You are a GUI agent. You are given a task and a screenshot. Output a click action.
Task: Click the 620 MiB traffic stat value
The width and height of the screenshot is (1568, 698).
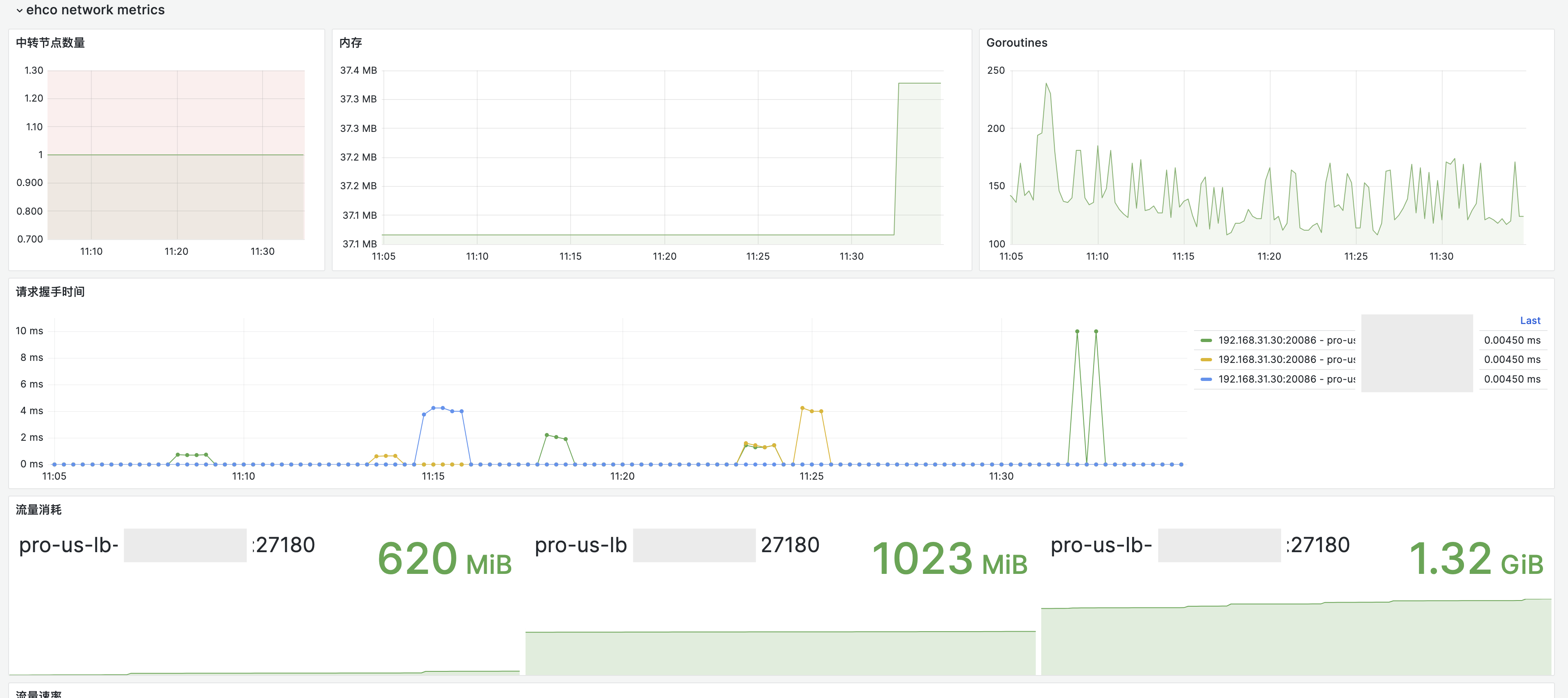tap(444, 559)
